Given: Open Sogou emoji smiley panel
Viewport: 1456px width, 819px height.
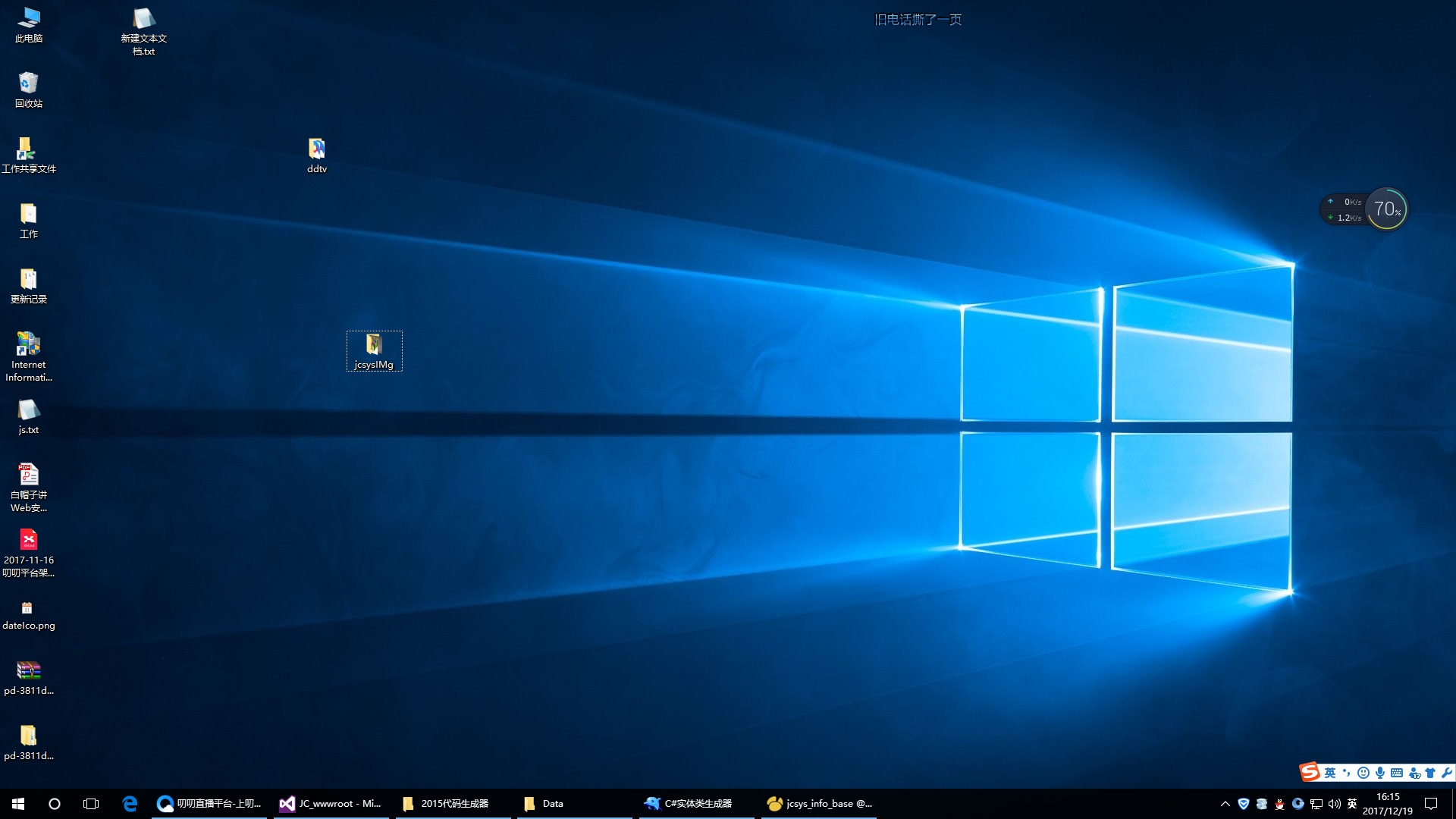Looking at the screenshot, I should pyautogui.click(x=1363, y=773).
